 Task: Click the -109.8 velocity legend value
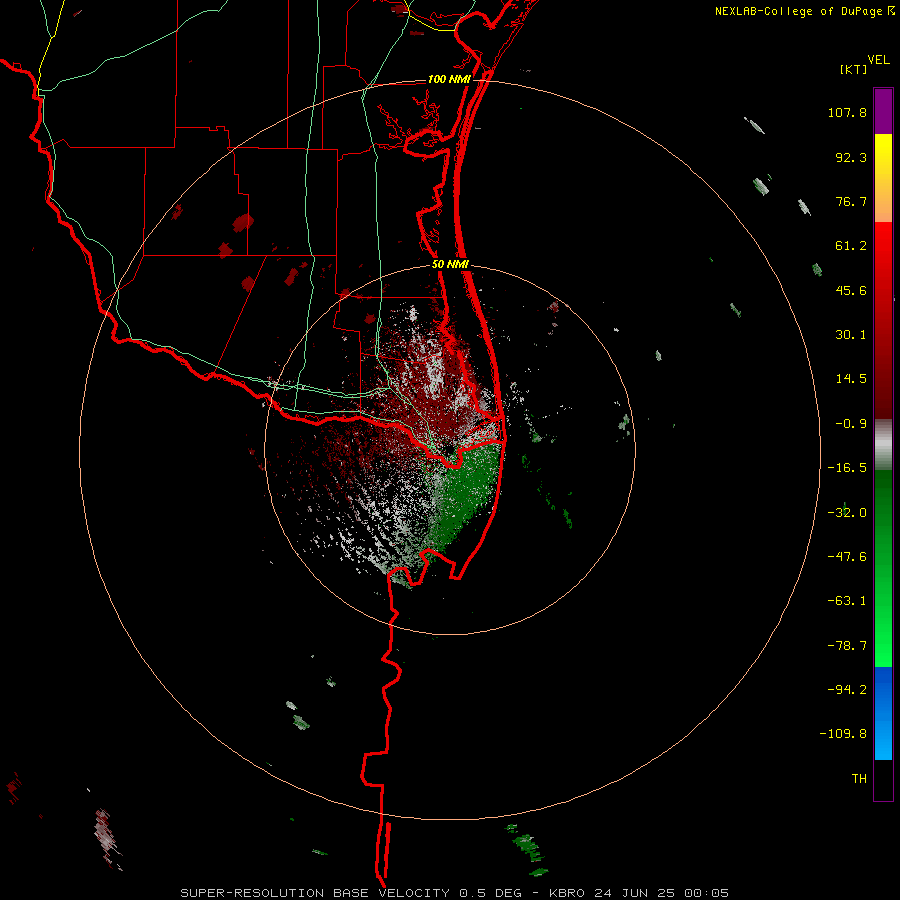(x=843, y=734)
